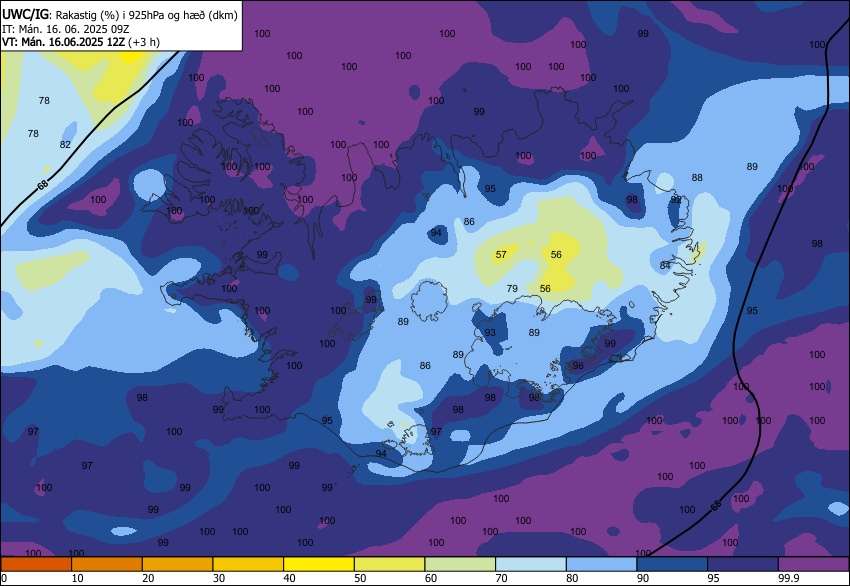Select the 80–90 light blue legend swatch
This screenshot has height=586, width=850.
[x=601, y=564]
